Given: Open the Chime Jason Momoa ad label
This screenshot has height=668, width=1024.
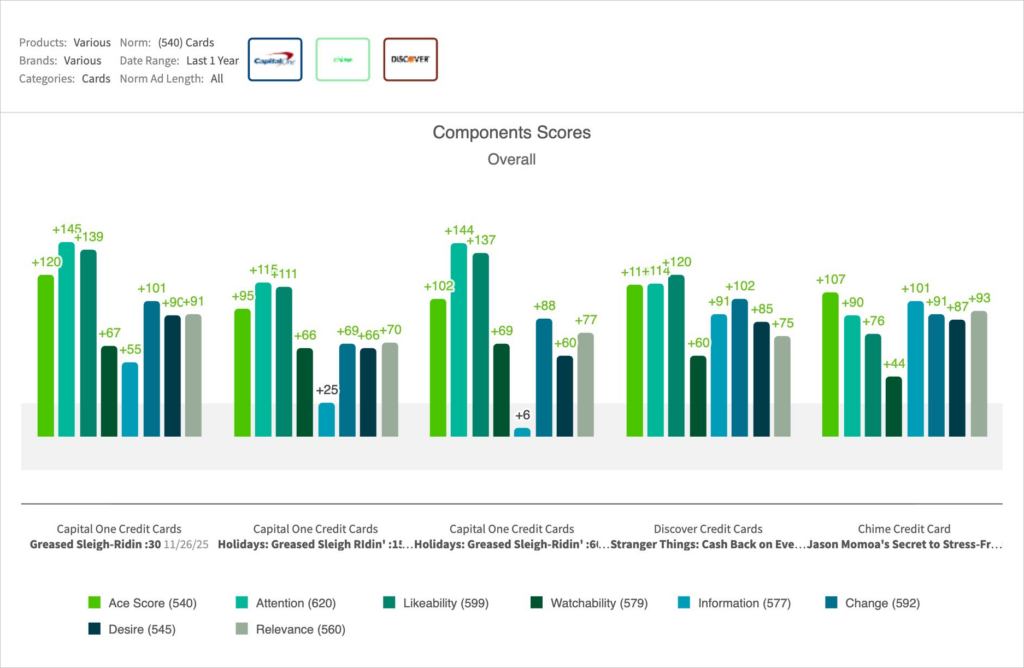Looking at the screenshot, I should pos(903,545).
